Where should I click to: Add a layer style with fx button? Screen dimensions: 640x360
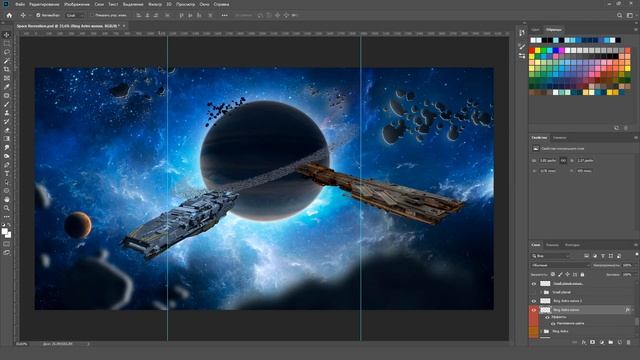coord(584,342)
